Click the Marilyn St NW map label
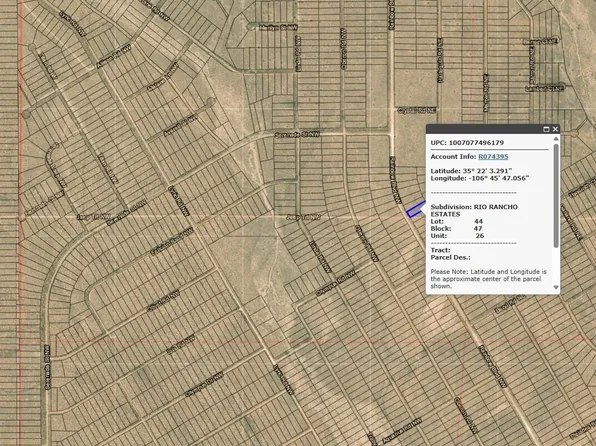The height and width of the screenshot is (446, 596). [x=278, y=27]
